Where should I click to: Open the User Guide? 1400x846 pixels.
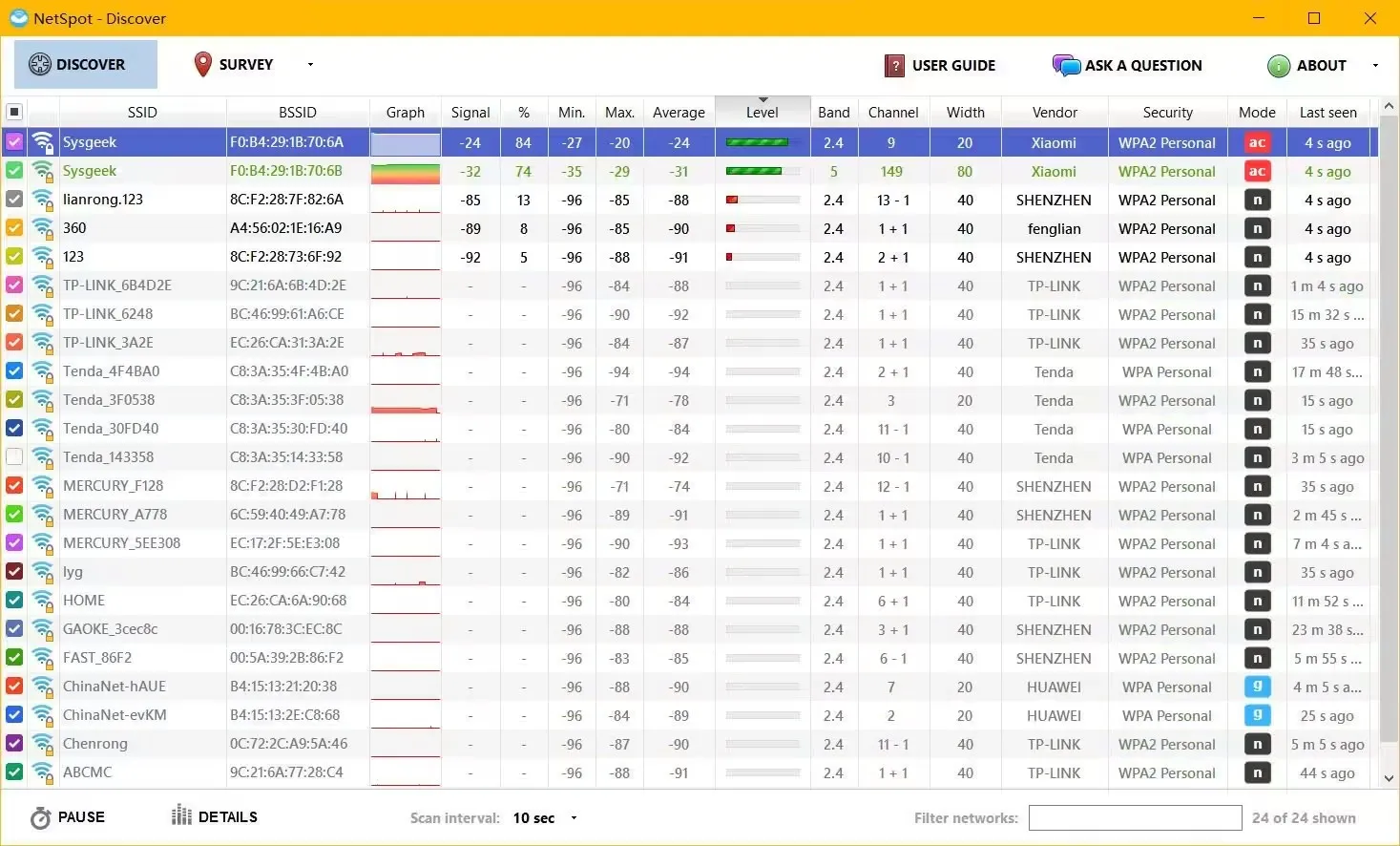[940, 65]
